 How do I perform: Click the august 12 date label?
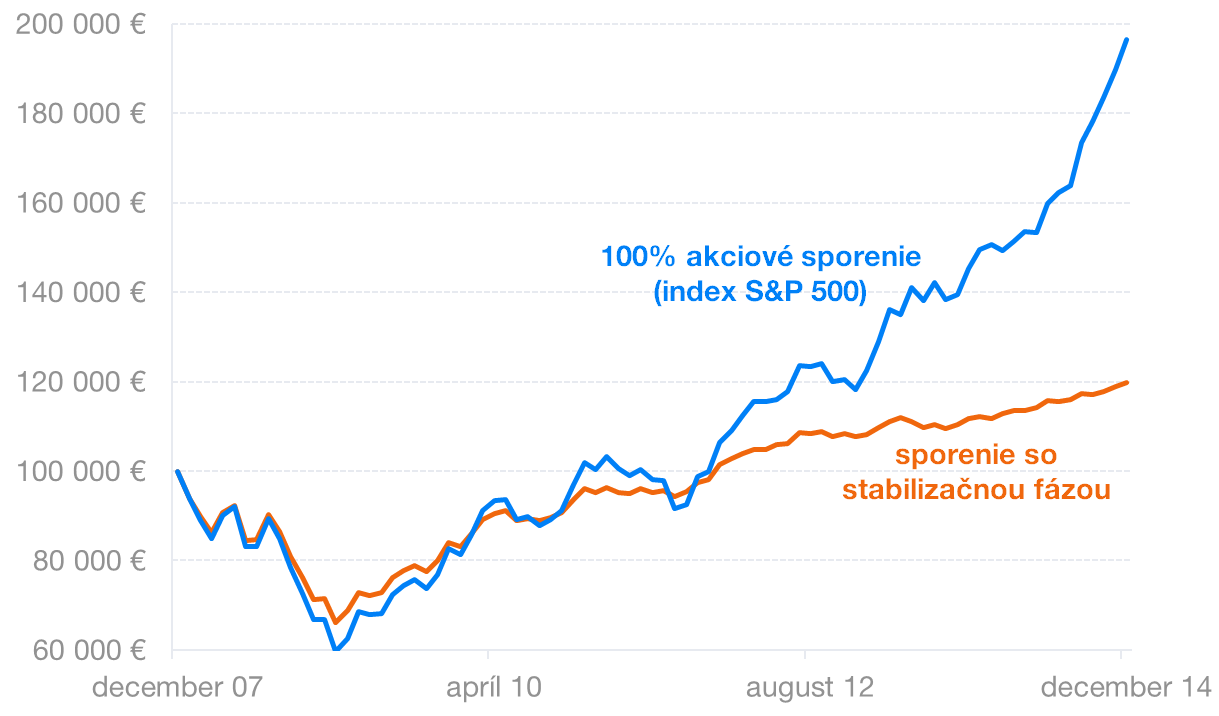(x=803, y=688)
